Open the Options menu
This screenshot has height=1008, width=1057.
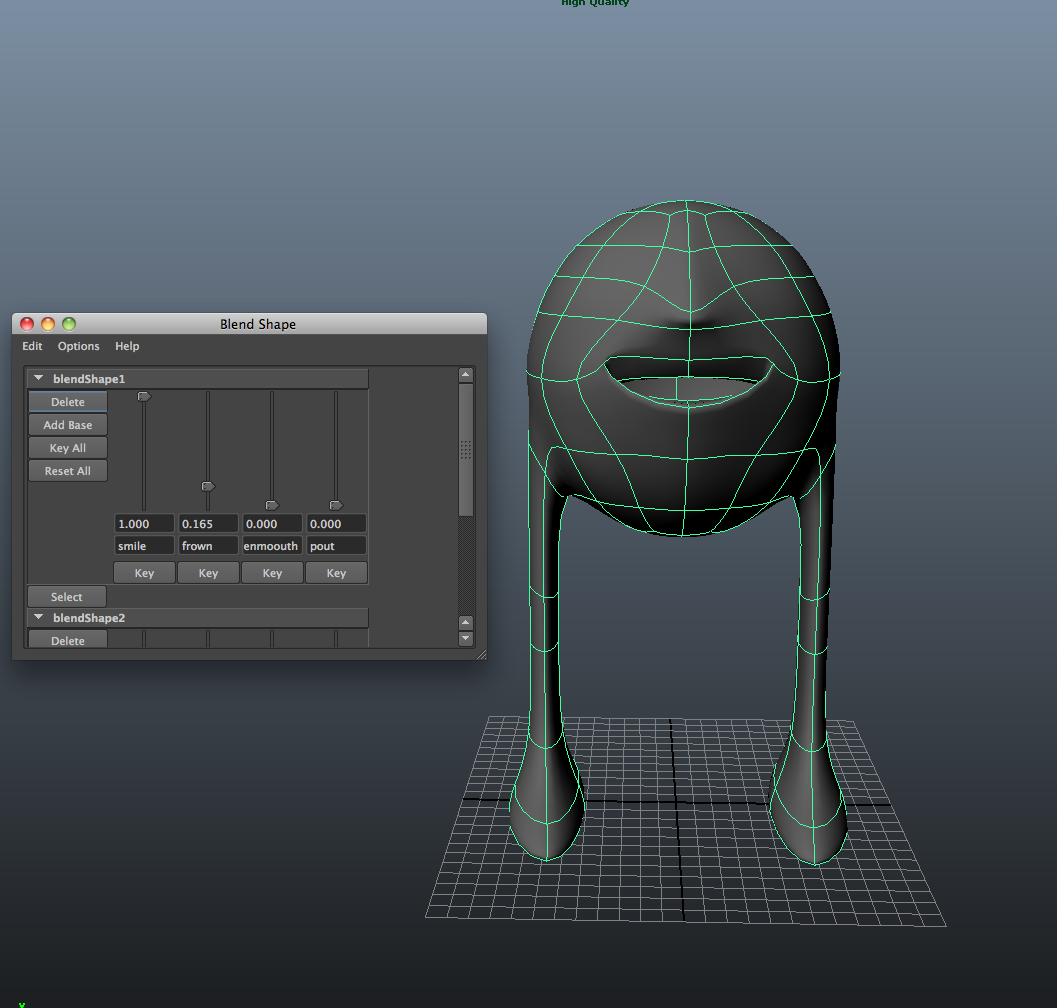coord(78,346)
